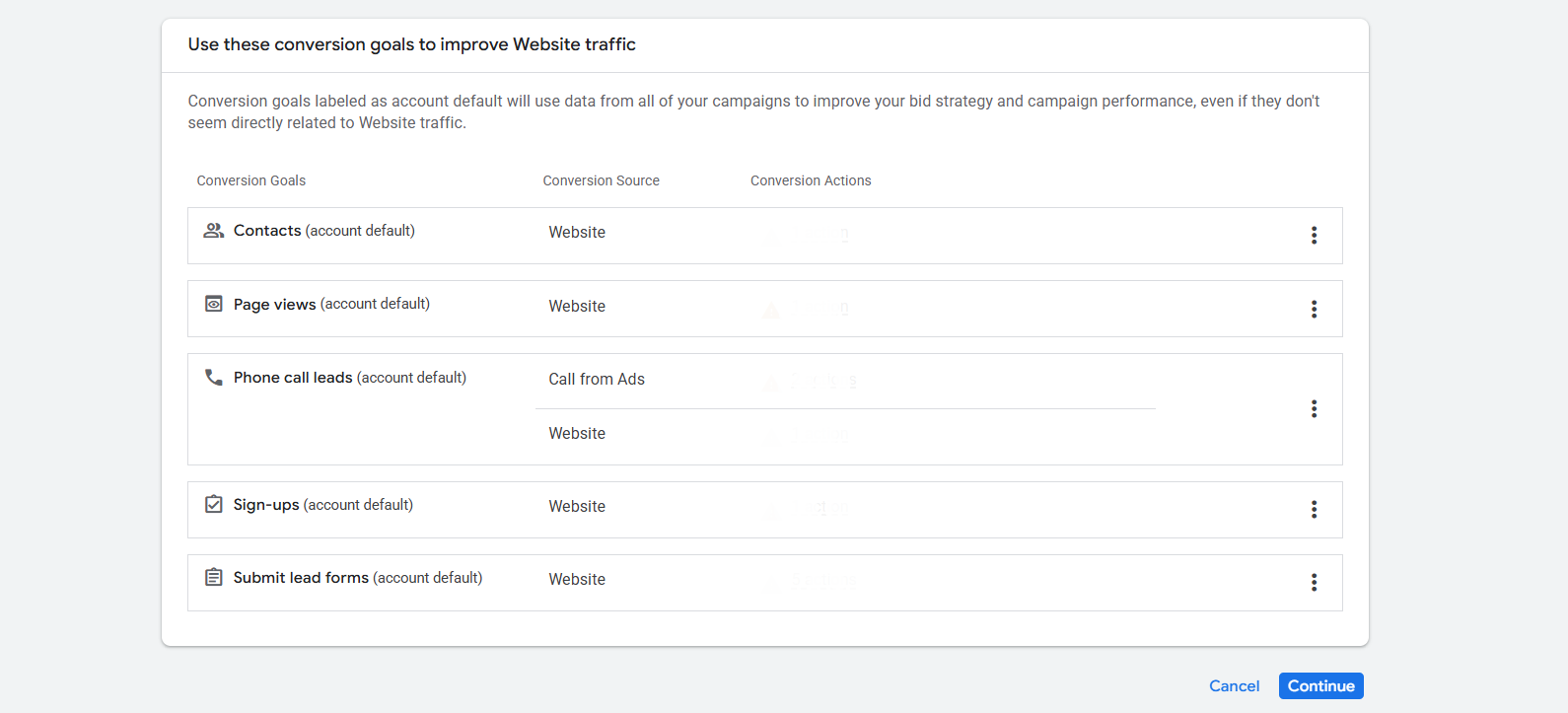Cancel the conversion goals dialog
The height and width of the screenshot is (713, 1568).
[1234, 686]
